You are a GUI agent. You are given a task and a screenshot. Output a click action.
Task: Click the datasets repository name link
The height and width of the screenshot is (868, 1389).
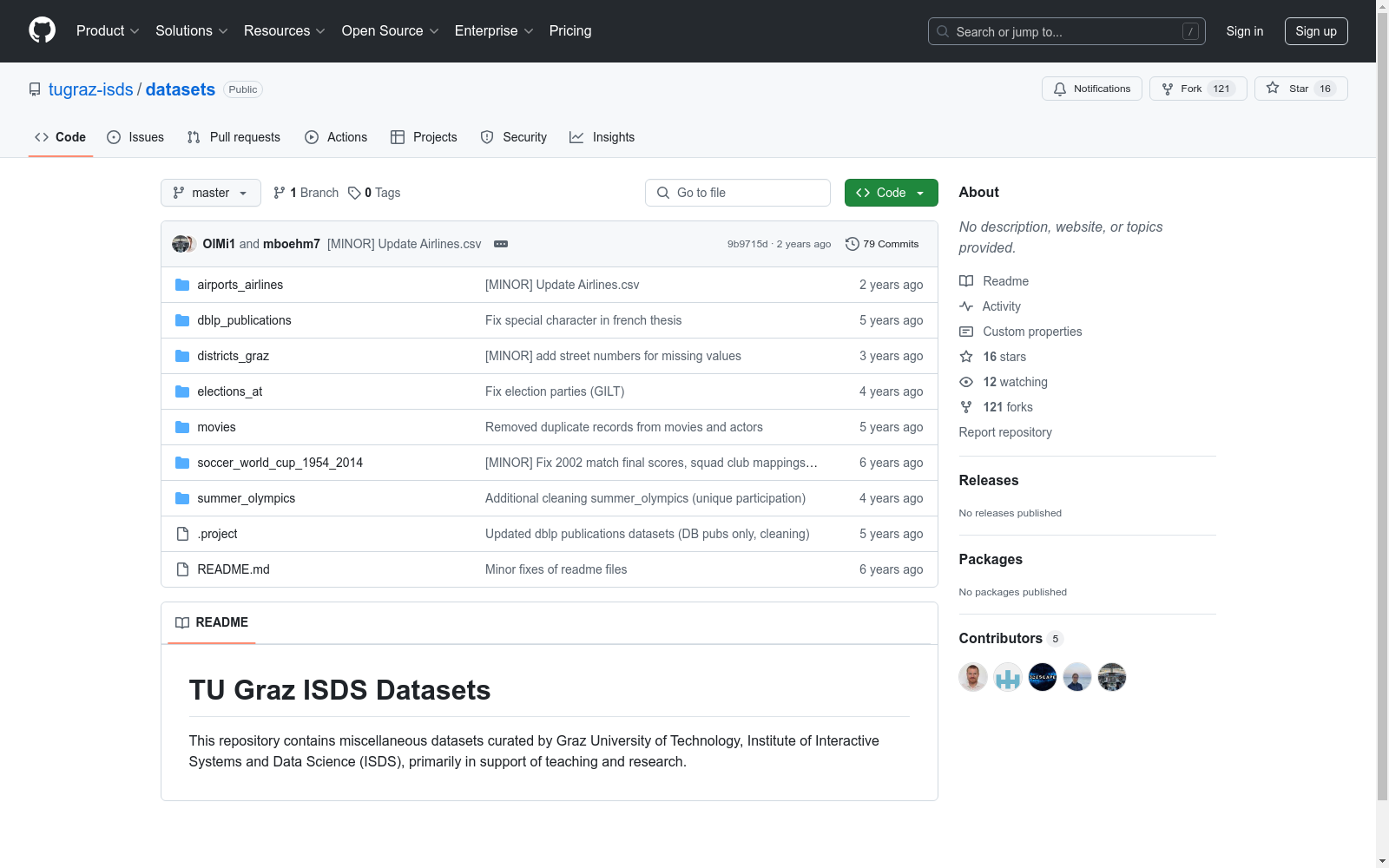point(181,89)
